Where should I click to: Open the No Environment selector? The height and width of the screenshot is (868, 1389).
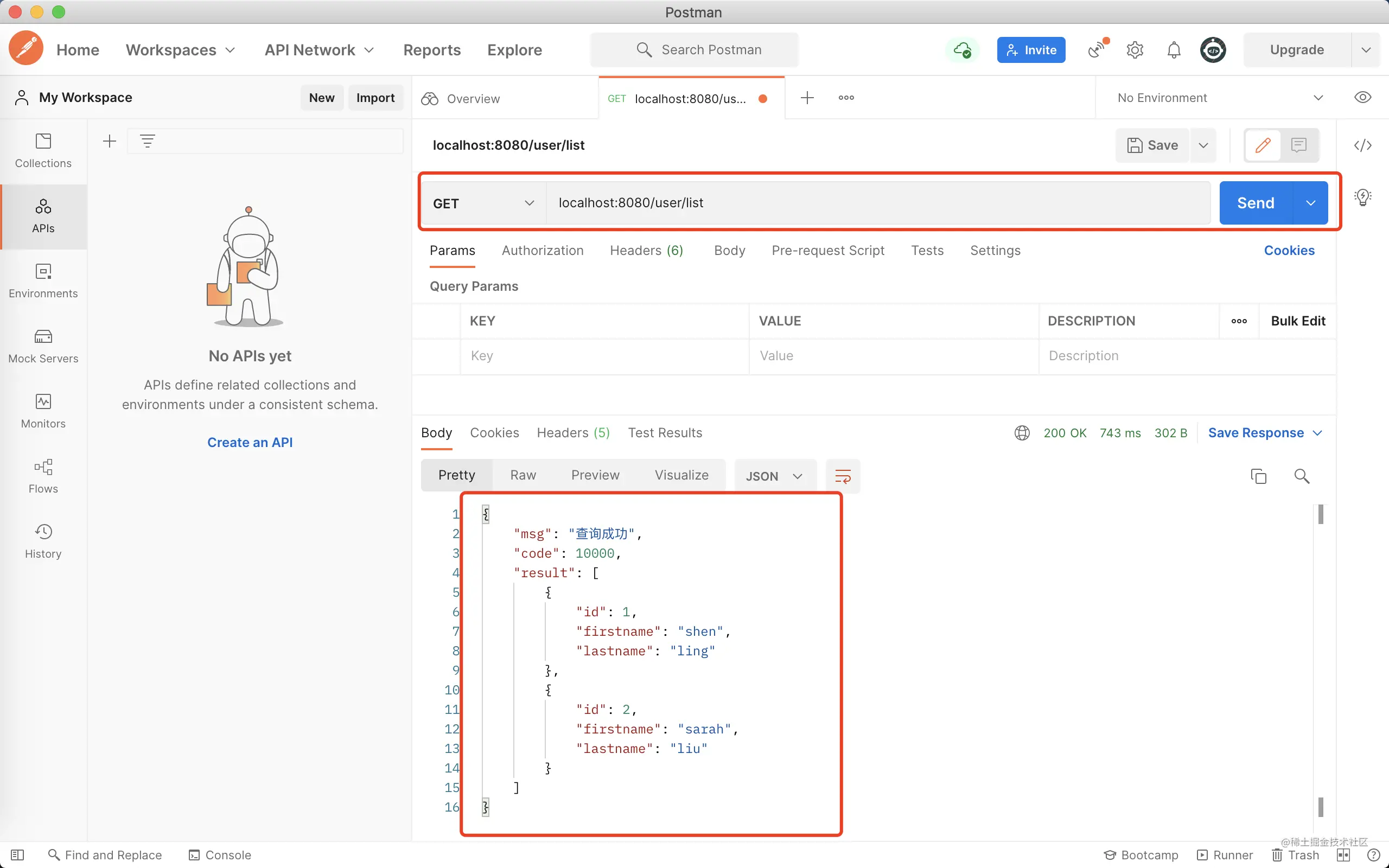(x=1220, y=98)
